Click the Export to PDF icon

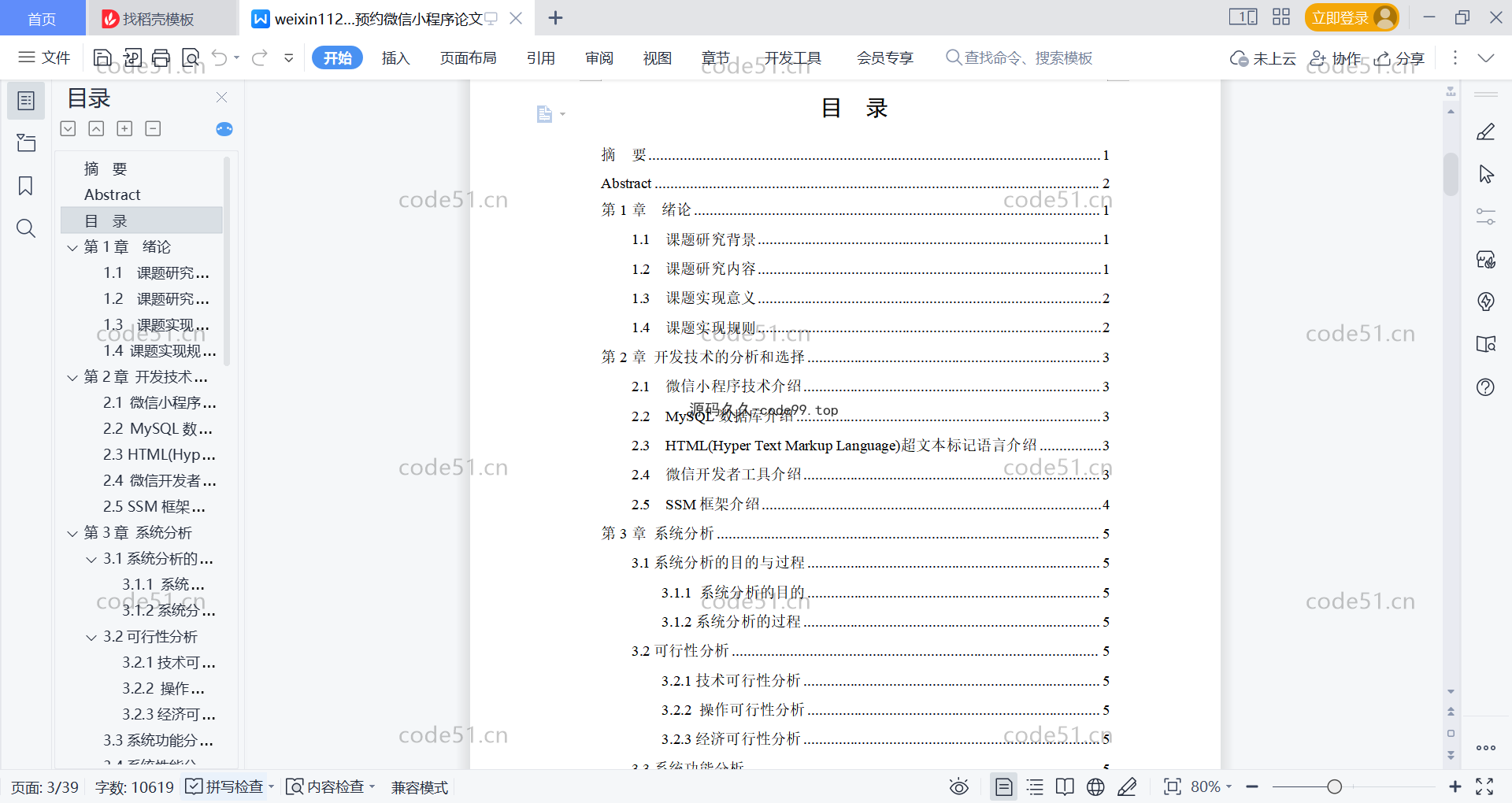click(x=132, y=57)
